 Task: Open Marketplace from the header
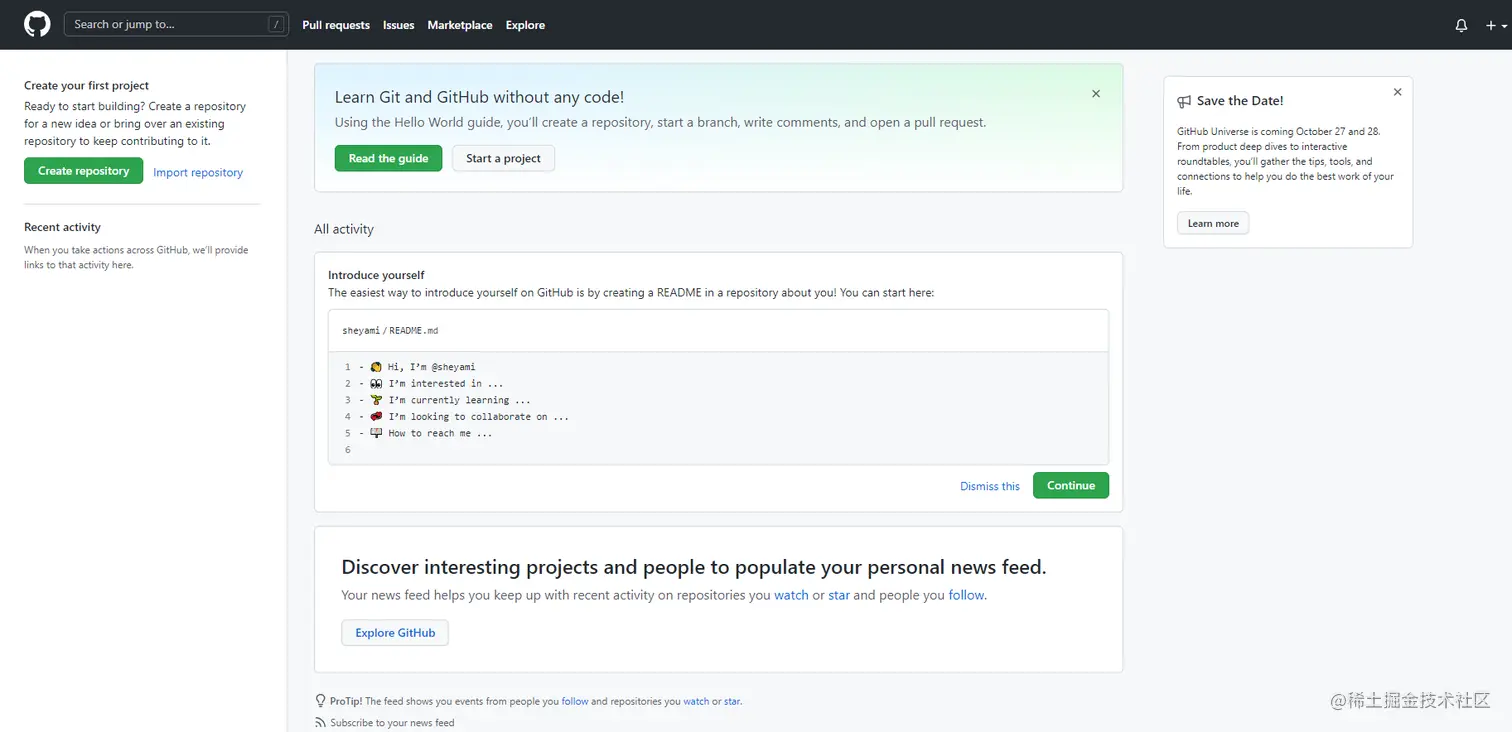pos(460,25)
